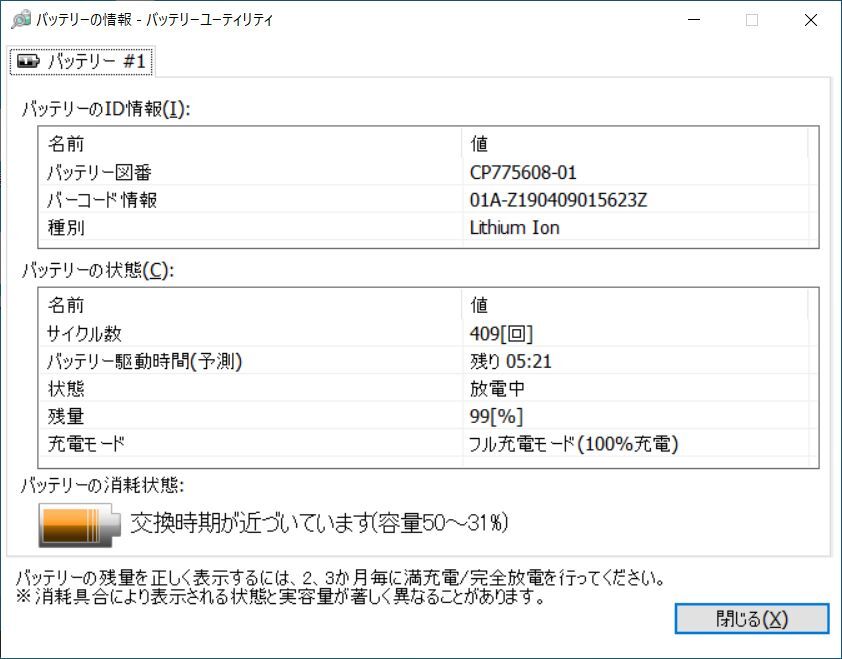Select the 種別 row label
The width and height of the screenshot is (842, 659).
[66, 228]
